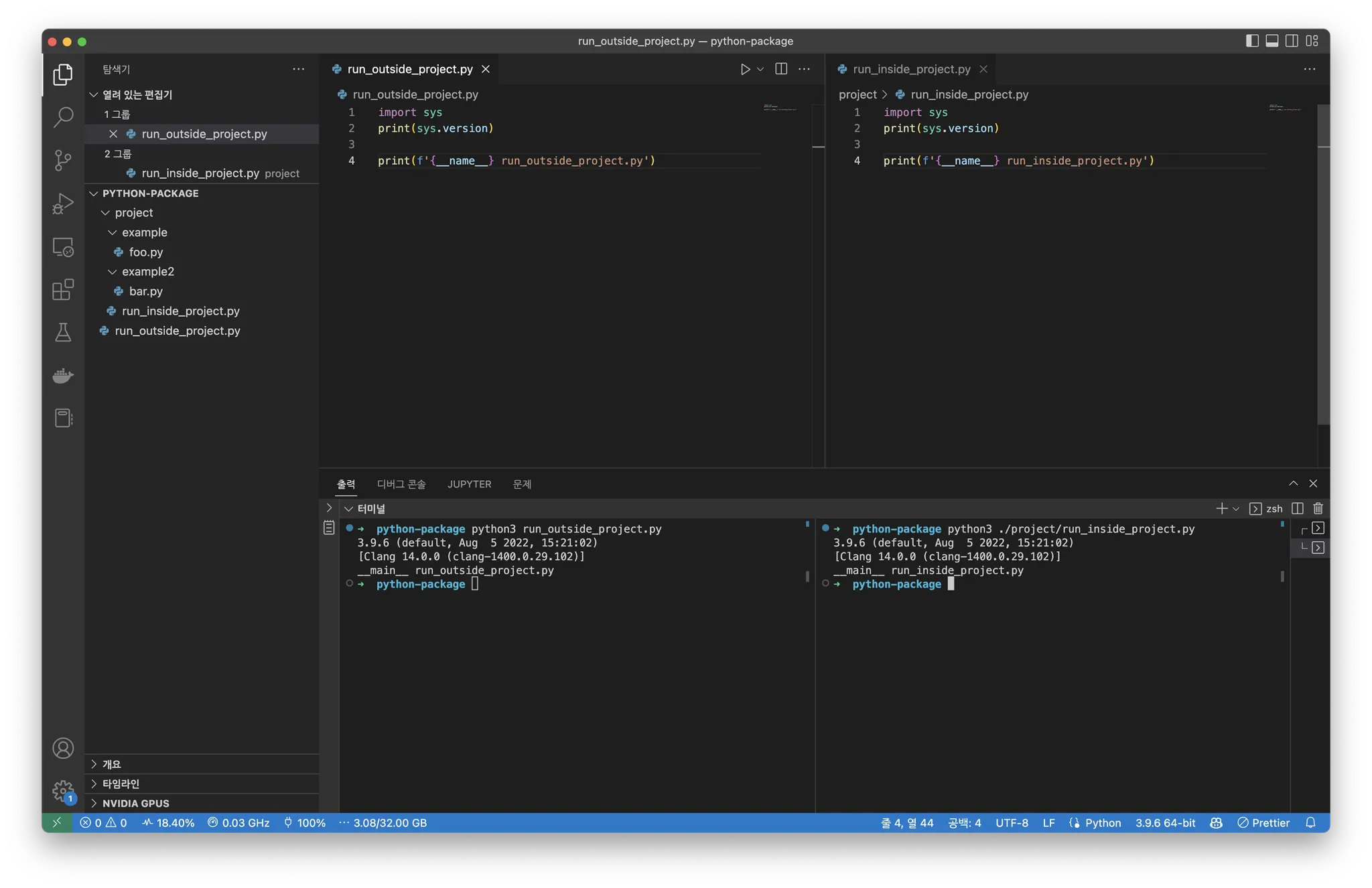Open the Extensions view
This screenshot has height=888, width=1372.
click(x=63, y=290)
